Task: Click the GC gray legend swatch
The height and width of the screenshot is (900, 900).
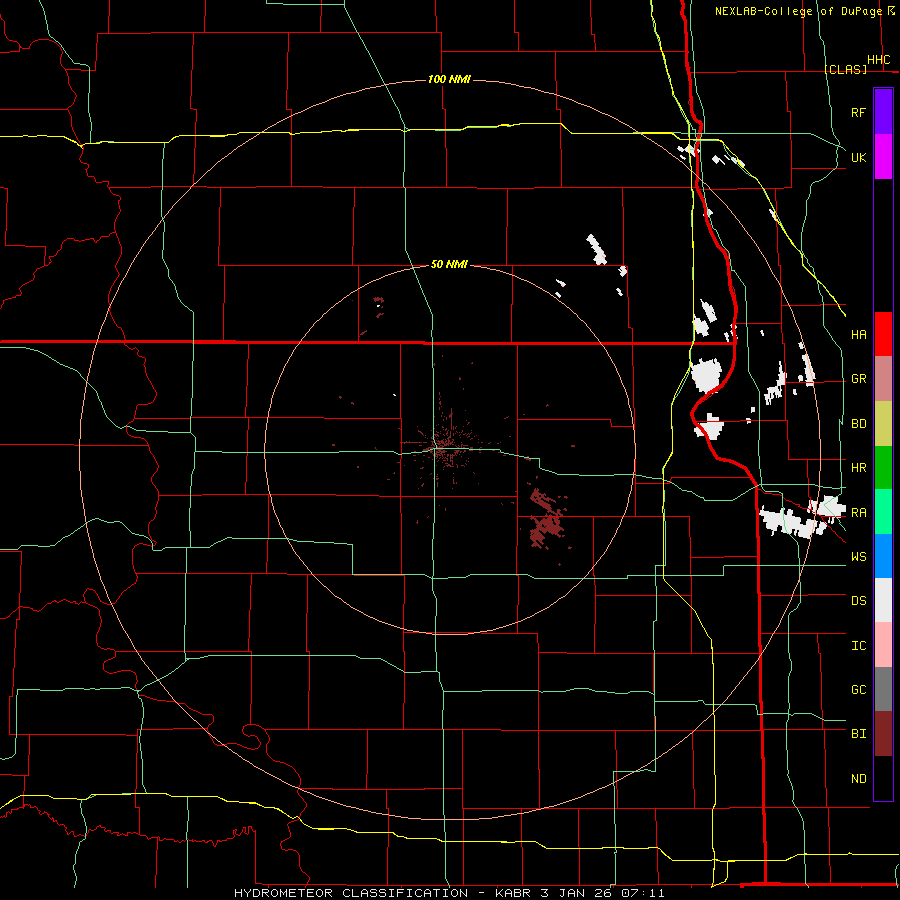Action: [x=883, y=689]
